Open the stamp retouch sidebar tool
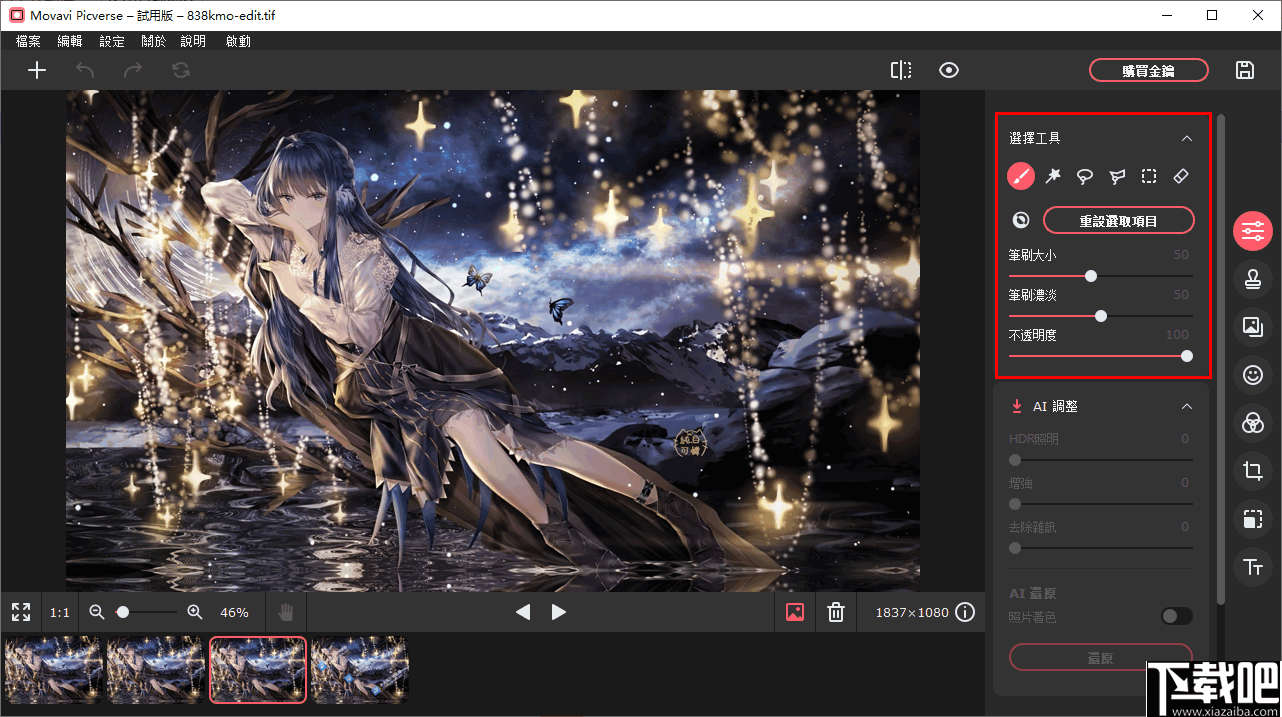The width and height of the screenshot is (1282, 717). 1253,279
